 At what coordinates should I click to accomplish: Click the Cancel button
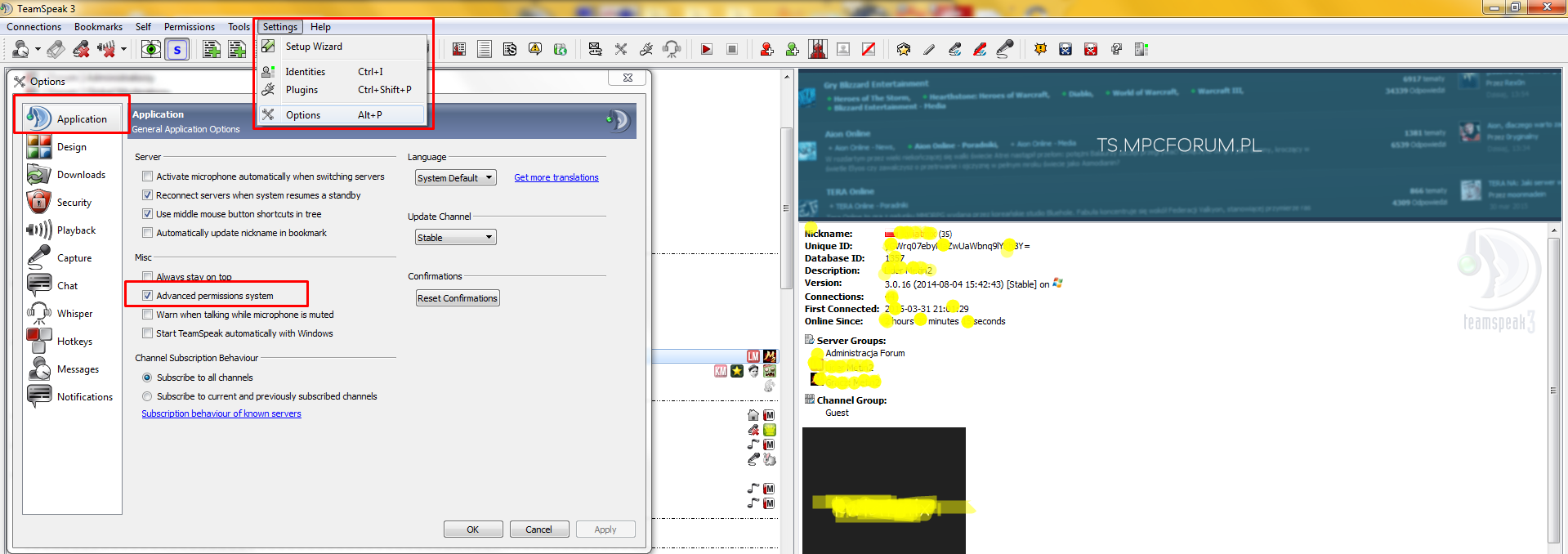pos(538,529)
